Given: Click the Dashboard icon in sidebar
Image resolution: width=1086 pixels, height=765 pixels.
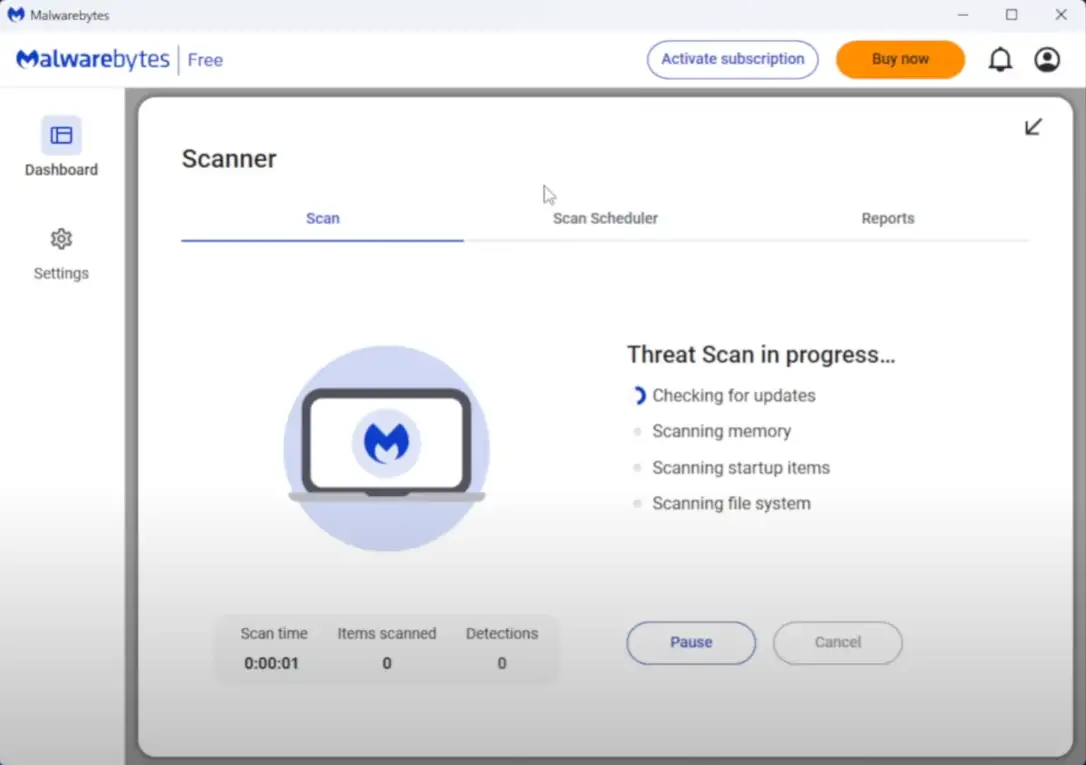Looking at the screenshot, I should pyautogui.click(x=61, y=135).
